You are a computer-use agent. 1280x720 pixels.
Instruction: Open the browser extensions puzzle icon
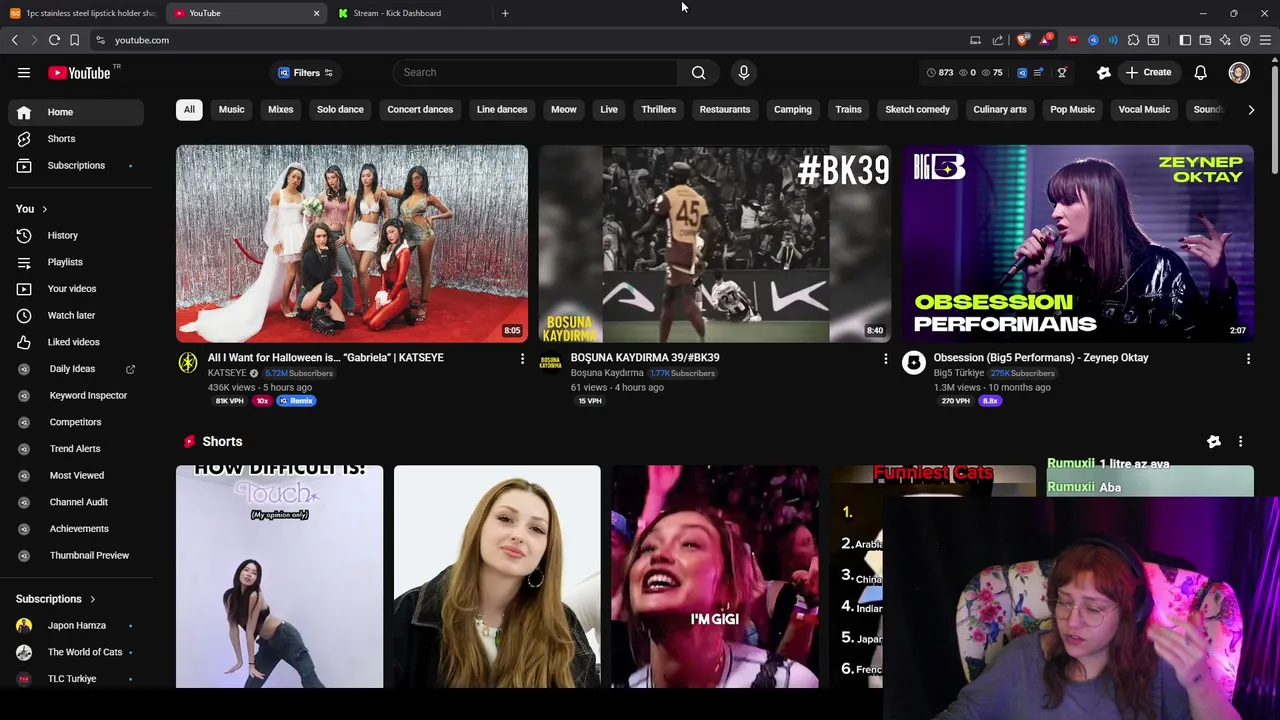pos(1133,40)
